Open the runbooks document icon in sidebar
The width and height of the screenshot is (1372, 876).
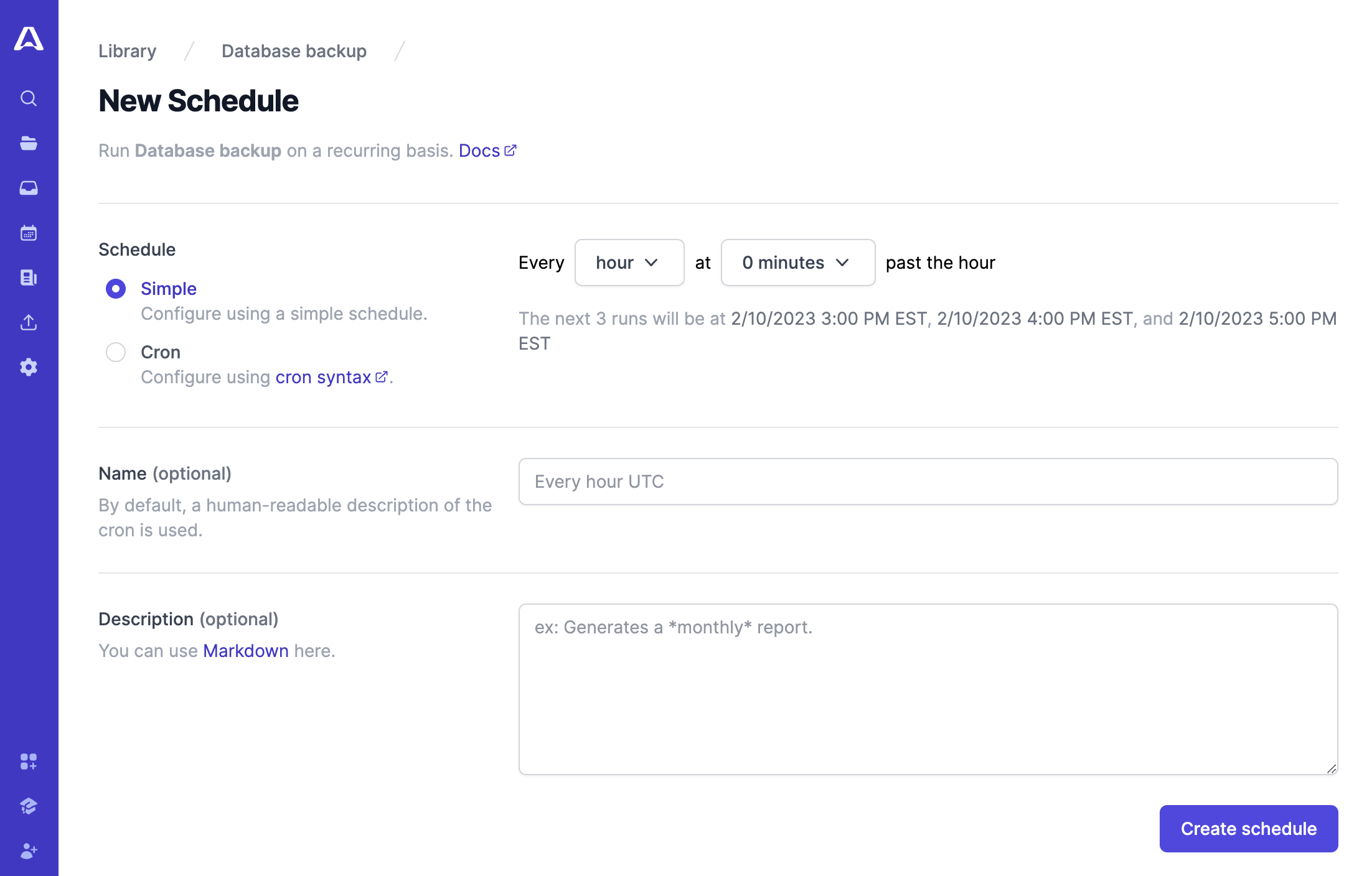(x=29, y=277)
